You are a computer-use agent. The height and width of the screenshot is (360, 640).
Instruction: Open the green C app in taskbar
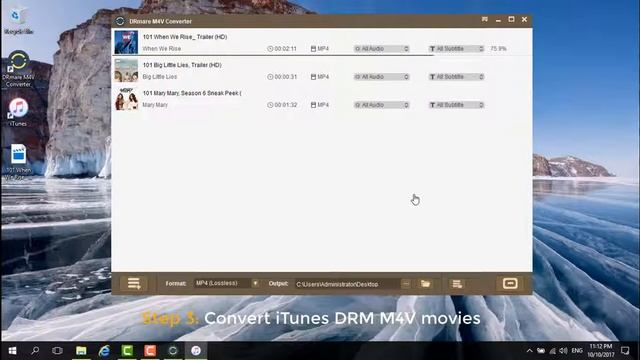pyautogui.click(x=127, y=351)
